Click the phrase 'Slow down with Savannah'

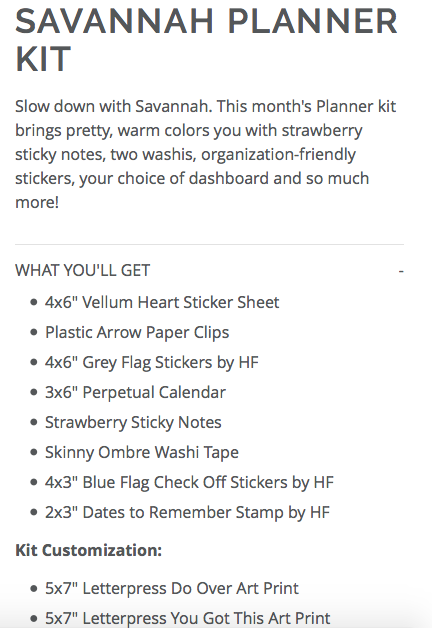[x=112, y=107]
